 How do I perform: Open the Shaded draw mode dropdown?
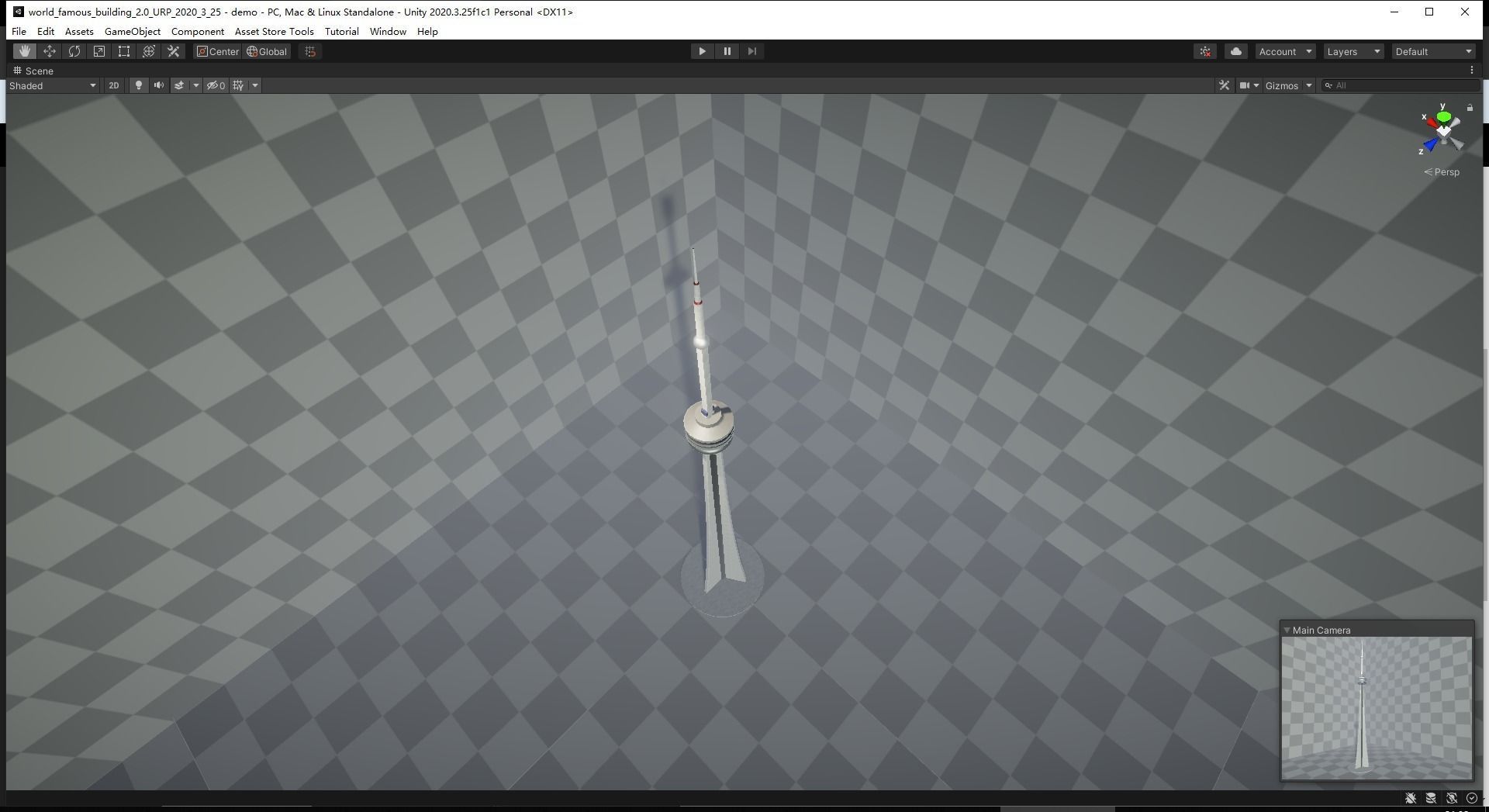click(53, 85)
